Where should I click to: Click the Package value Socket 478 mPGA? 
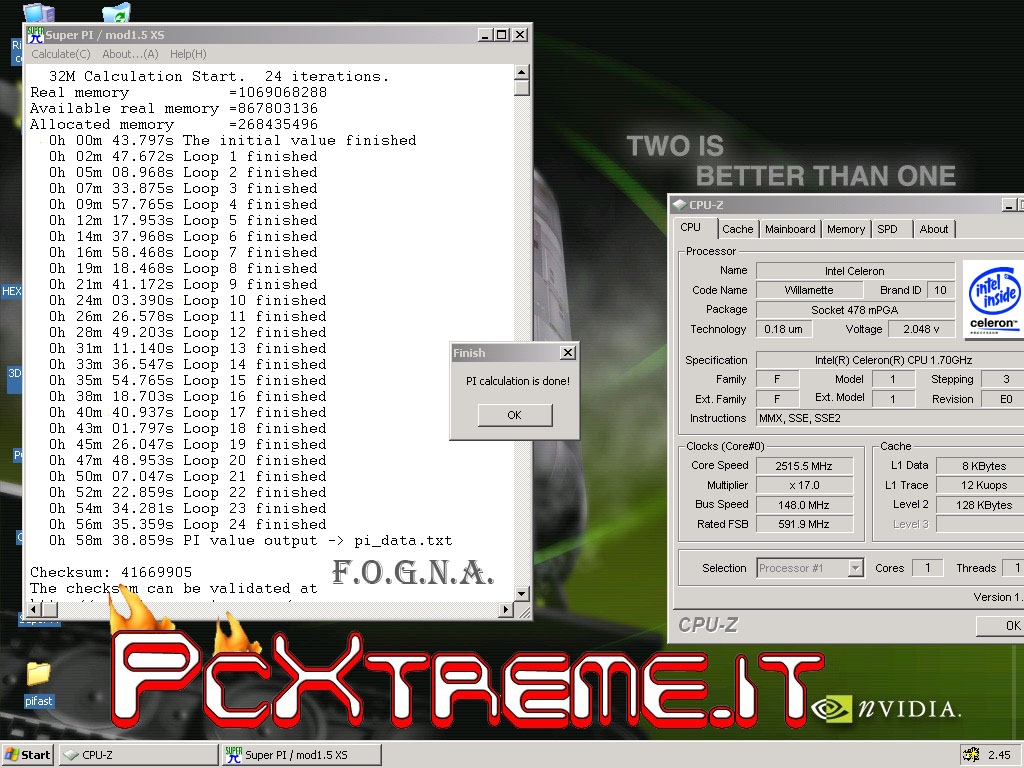(x=855, y=310)
